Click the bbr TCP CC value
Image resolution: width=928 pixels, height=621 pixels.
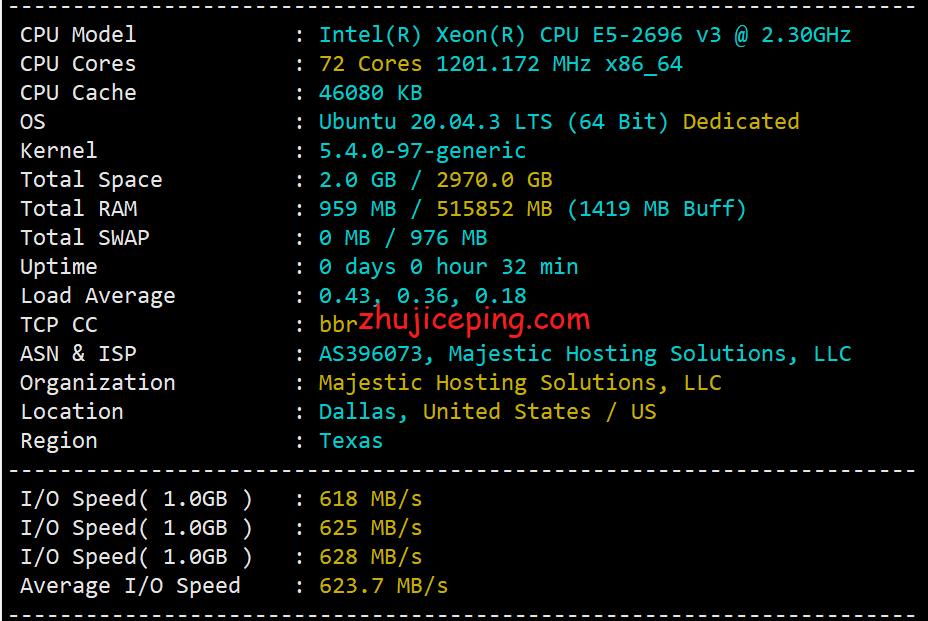337,325
